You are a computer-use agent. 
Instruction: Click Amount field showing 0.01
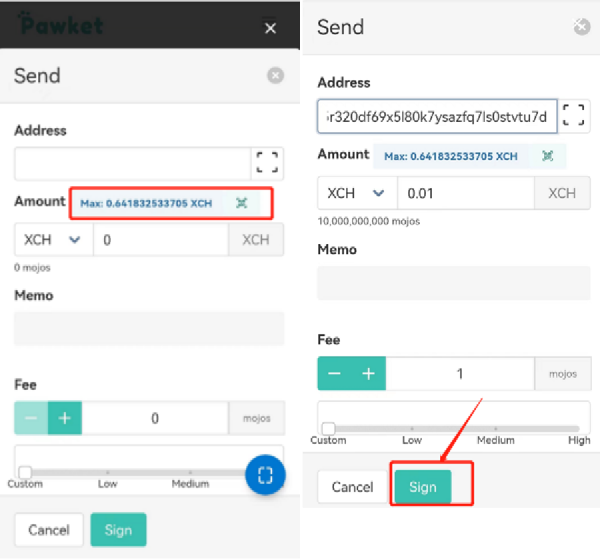click(465, 193)
